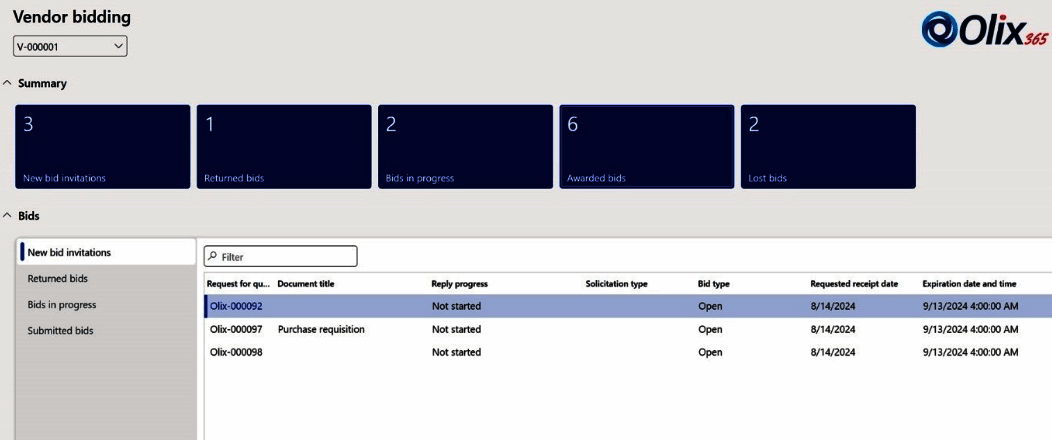The image size is (1052, 440).
Task: Collapse the Bids section
Action: (8, 215)
